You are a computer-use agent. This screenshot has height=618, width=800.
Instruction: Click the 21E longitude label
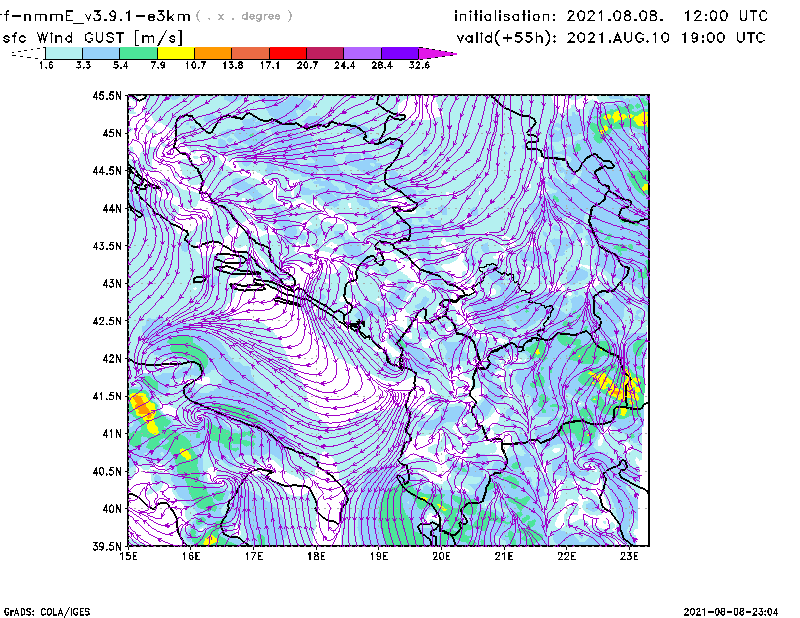coord(504,556)
